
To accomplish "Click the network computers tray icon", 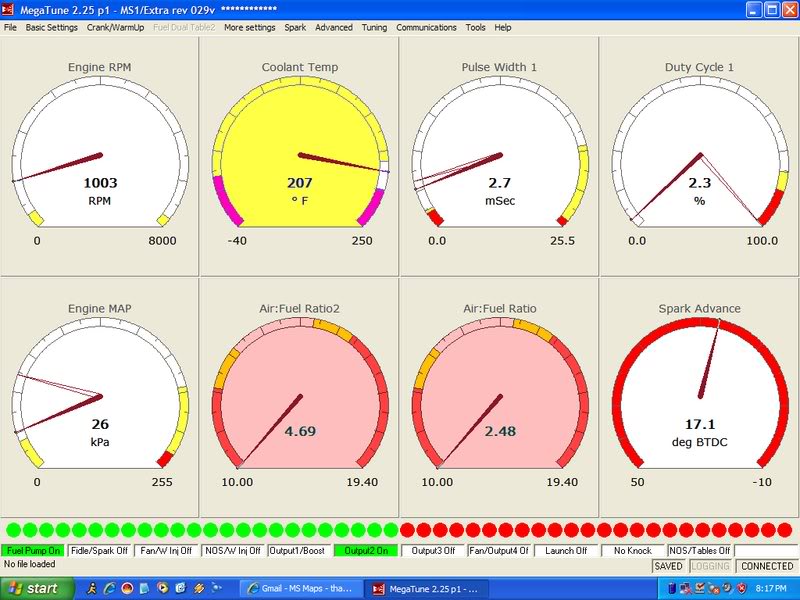I will tap(686, 588).
